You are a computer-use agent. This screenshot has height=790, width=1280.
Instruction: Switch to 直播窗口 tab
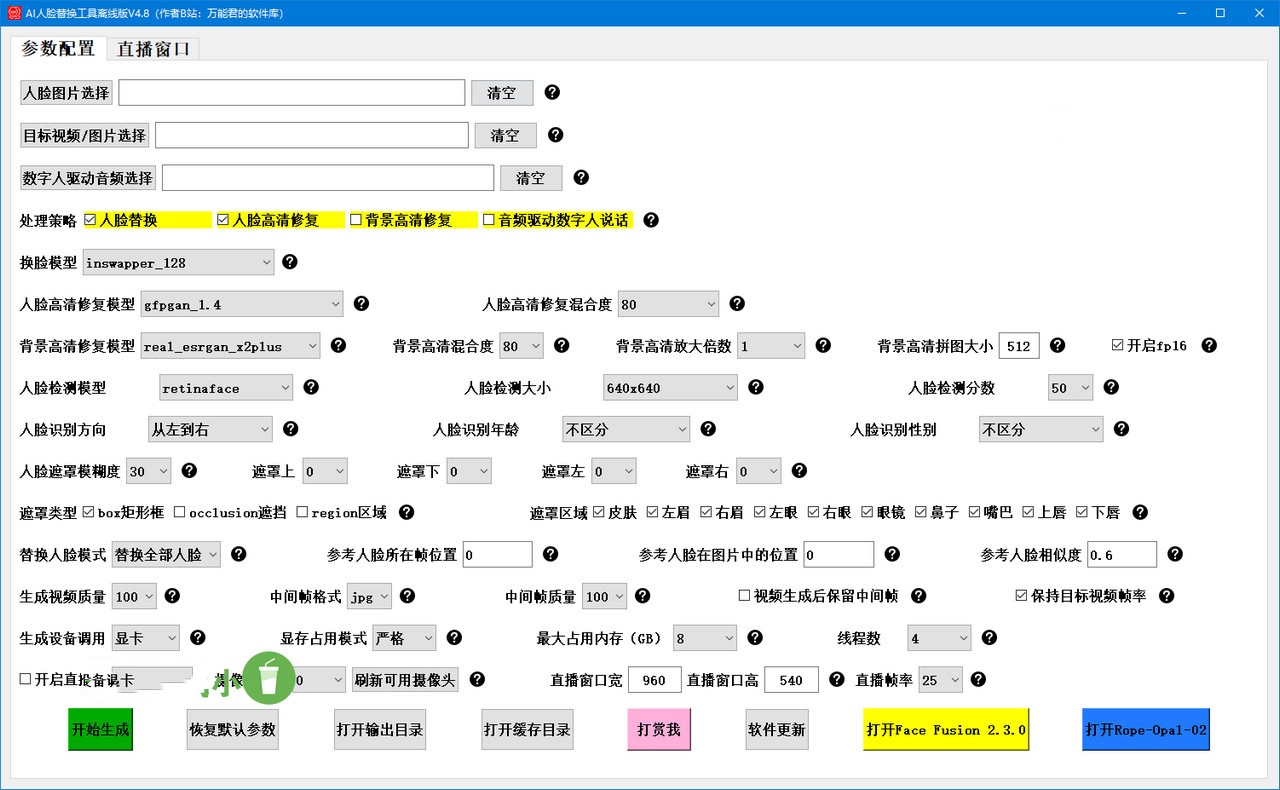[x=153, y=49]
